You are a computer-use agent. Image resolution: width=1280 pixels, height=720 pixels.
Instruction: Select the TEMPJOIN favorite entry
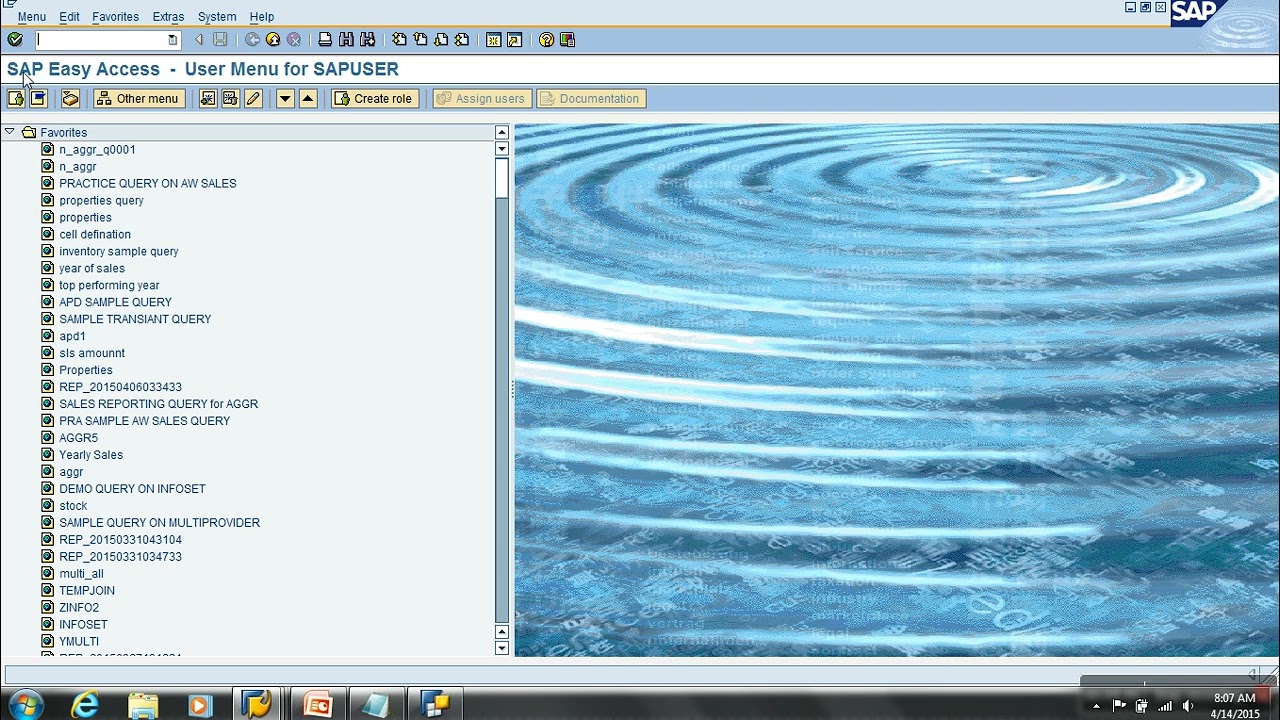pos(87,591)
